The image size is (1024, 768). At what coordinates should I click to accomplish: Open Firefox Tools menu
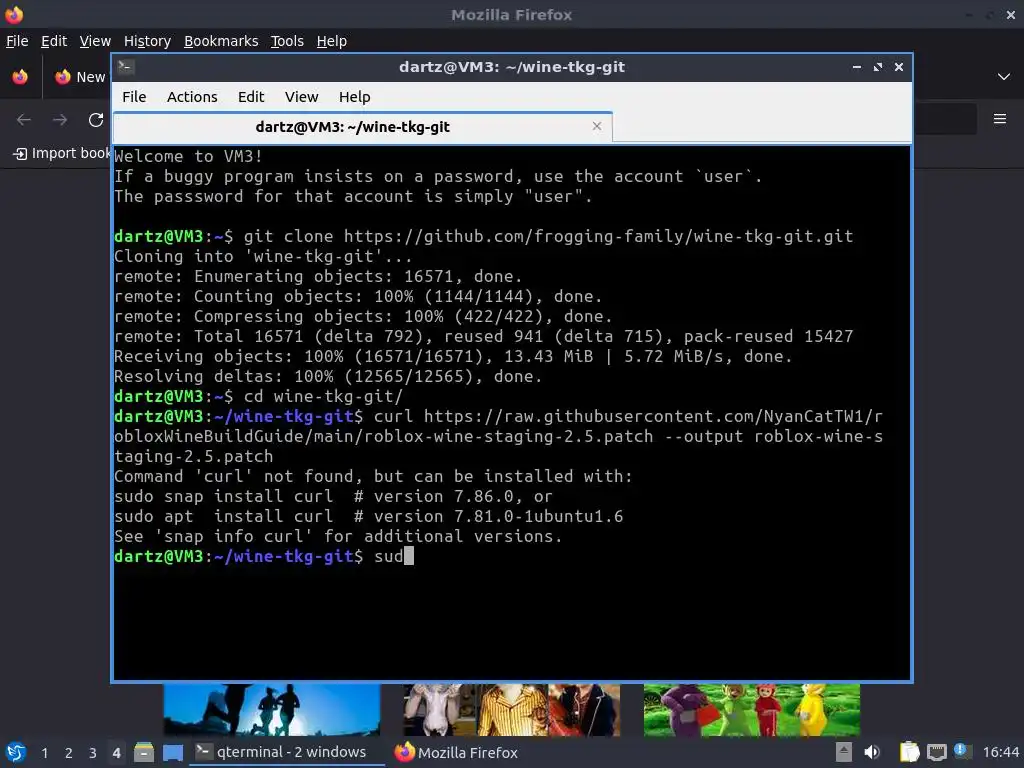(287, 40)
